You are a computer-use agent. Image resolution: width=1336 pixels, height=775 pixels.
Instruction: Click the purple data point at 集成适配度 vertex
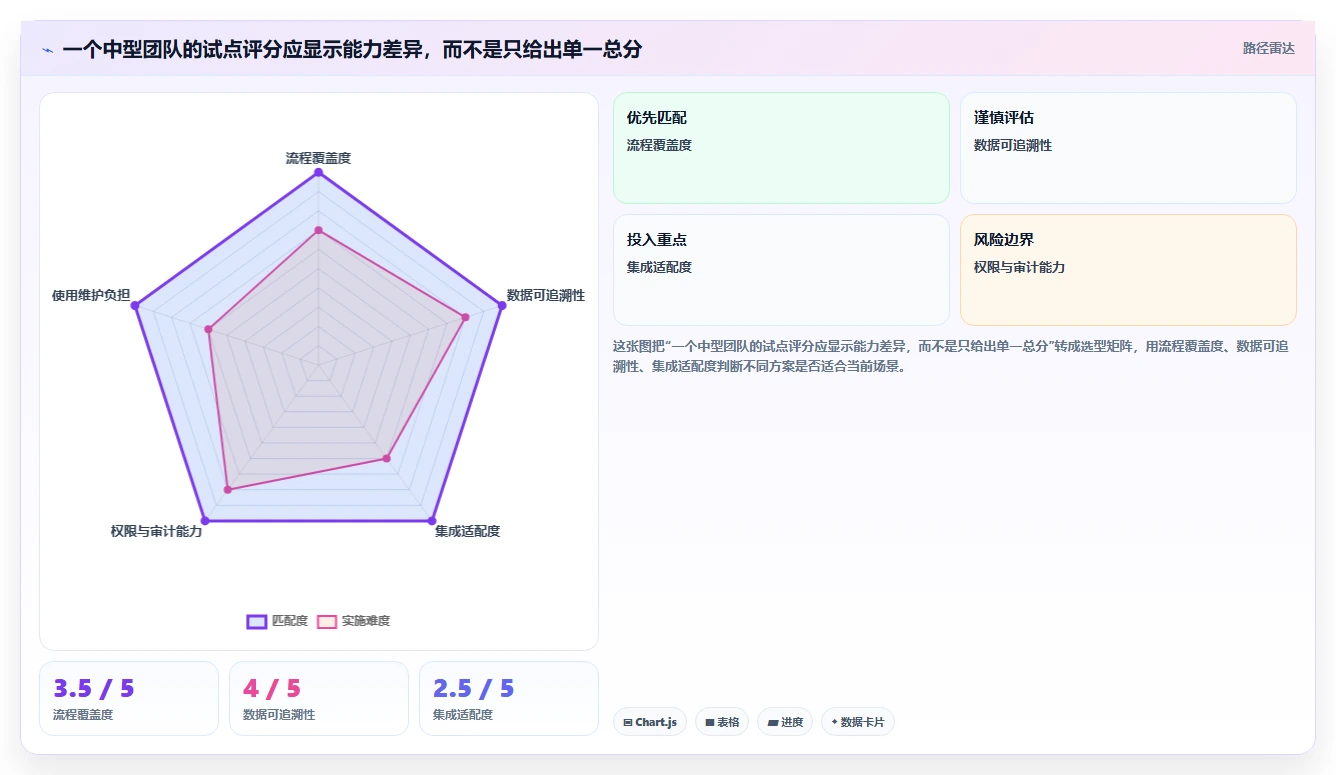(x=432, y=520)
